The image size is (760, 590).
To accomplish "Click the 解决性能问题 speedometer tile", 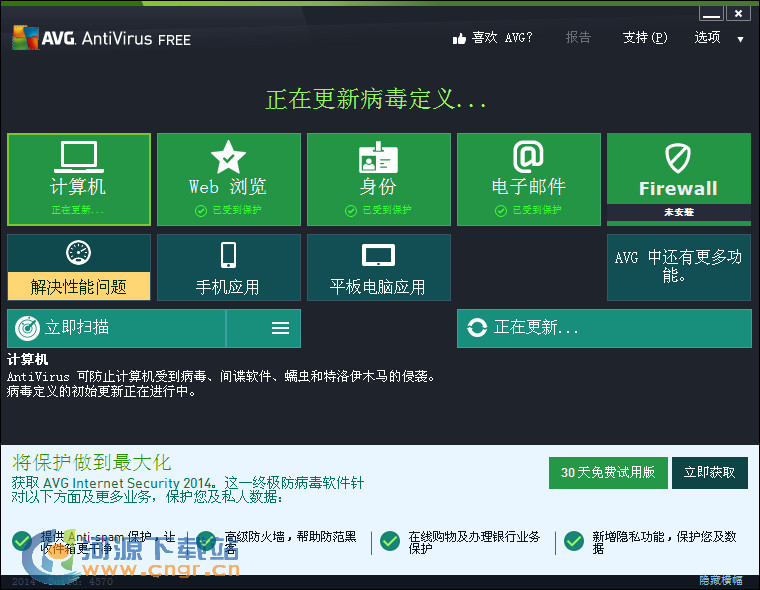I will (79, 267).
